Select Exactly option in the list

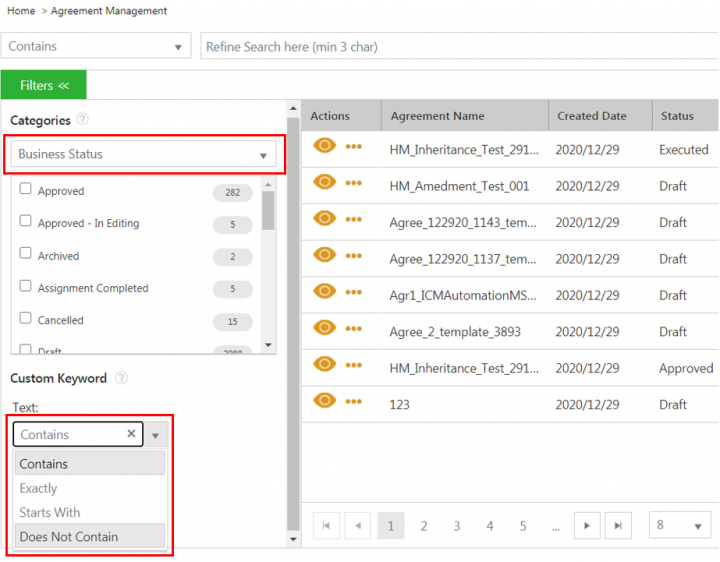pos(90,488)
